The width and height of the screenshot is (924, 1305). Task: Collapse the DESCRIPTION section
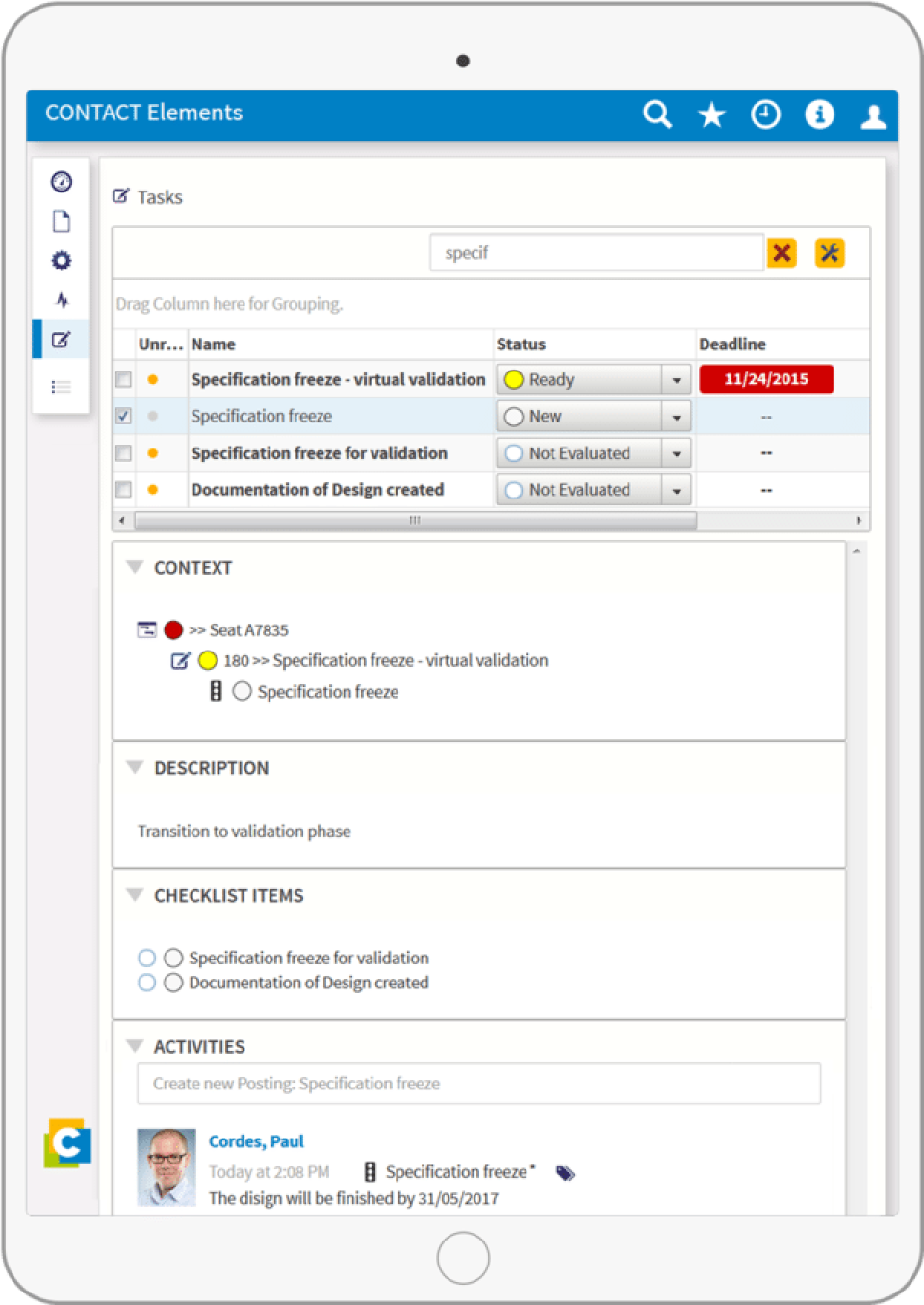[x=135, y=767]
